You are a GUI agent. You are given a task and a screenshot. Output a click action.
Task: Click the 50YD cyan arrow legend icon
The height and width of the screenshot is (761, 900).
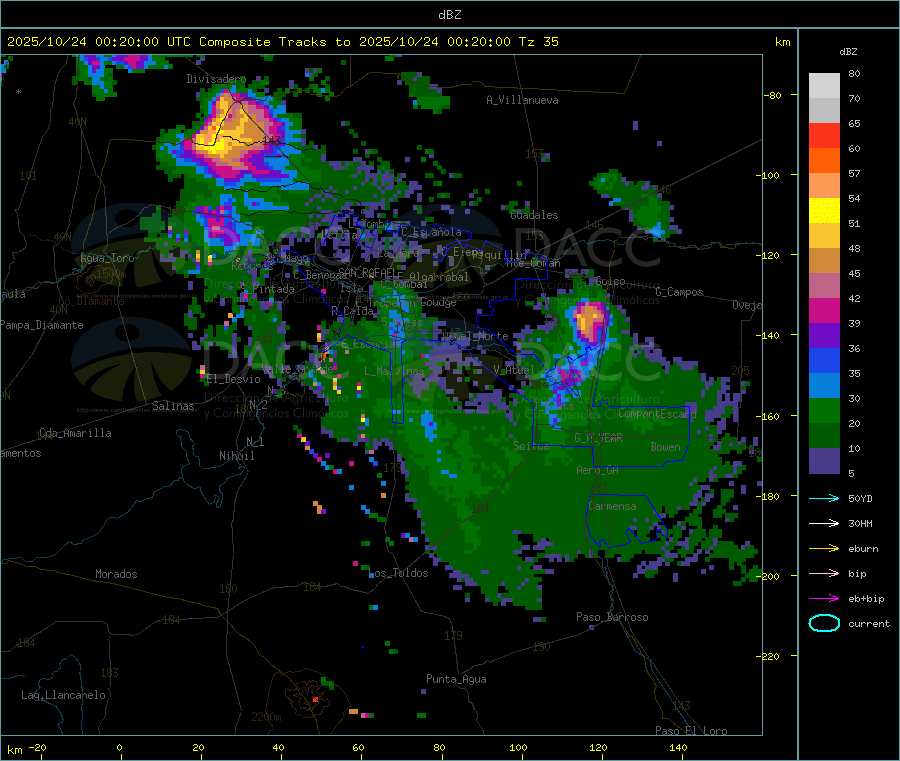pyautogui.click(x=824, y=498)
